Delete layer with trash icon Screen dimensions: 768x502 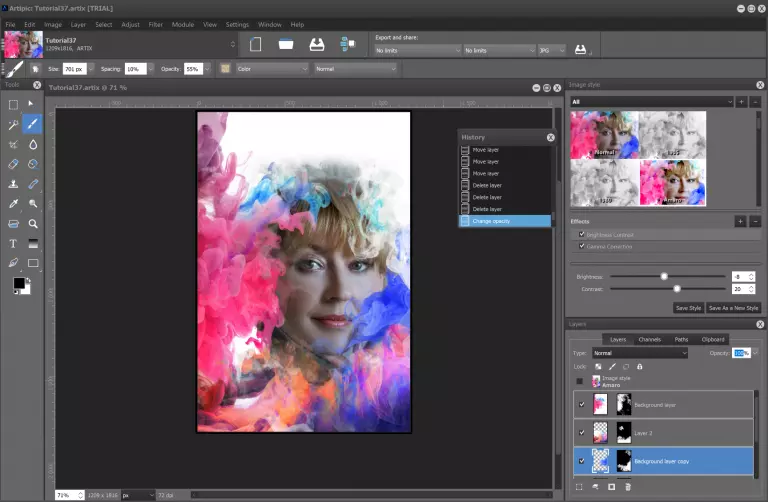coord(628,486)
